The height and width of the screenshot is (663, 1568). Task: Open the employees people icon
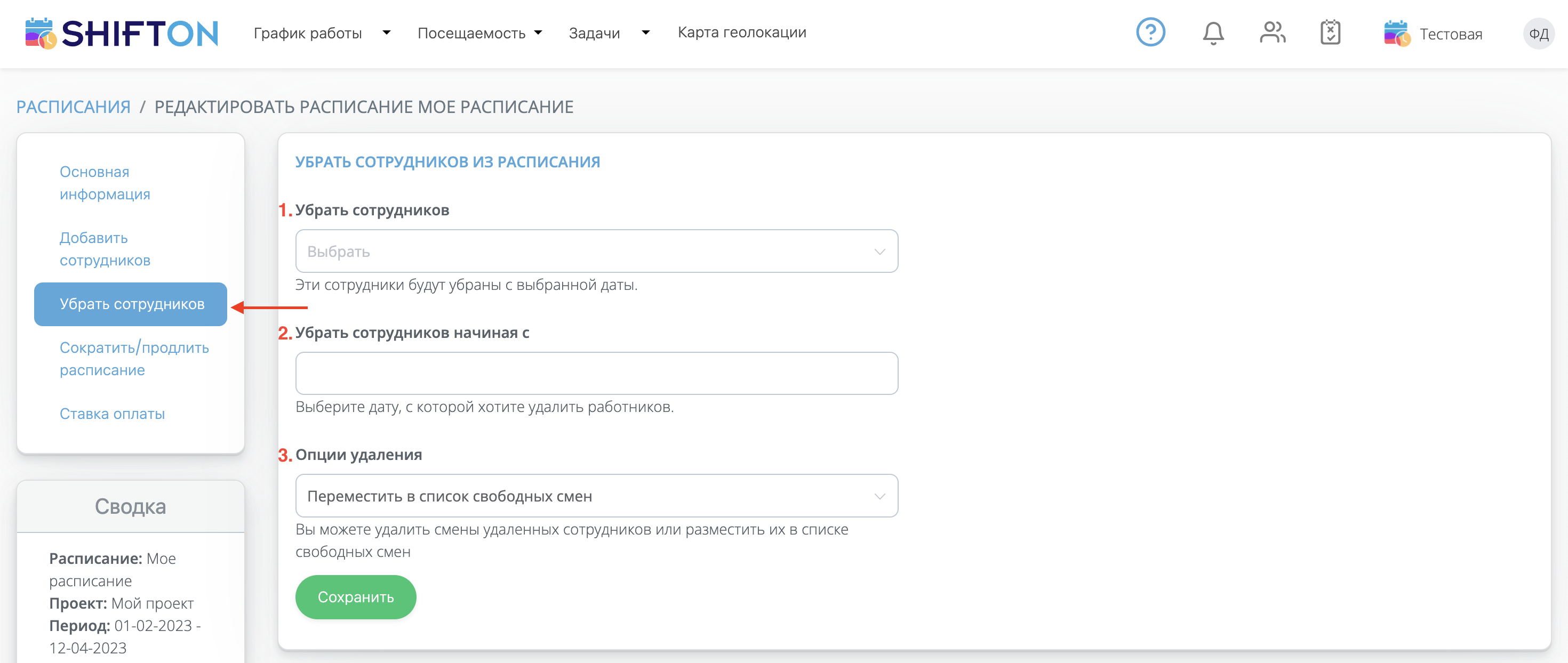point(1272,32)
